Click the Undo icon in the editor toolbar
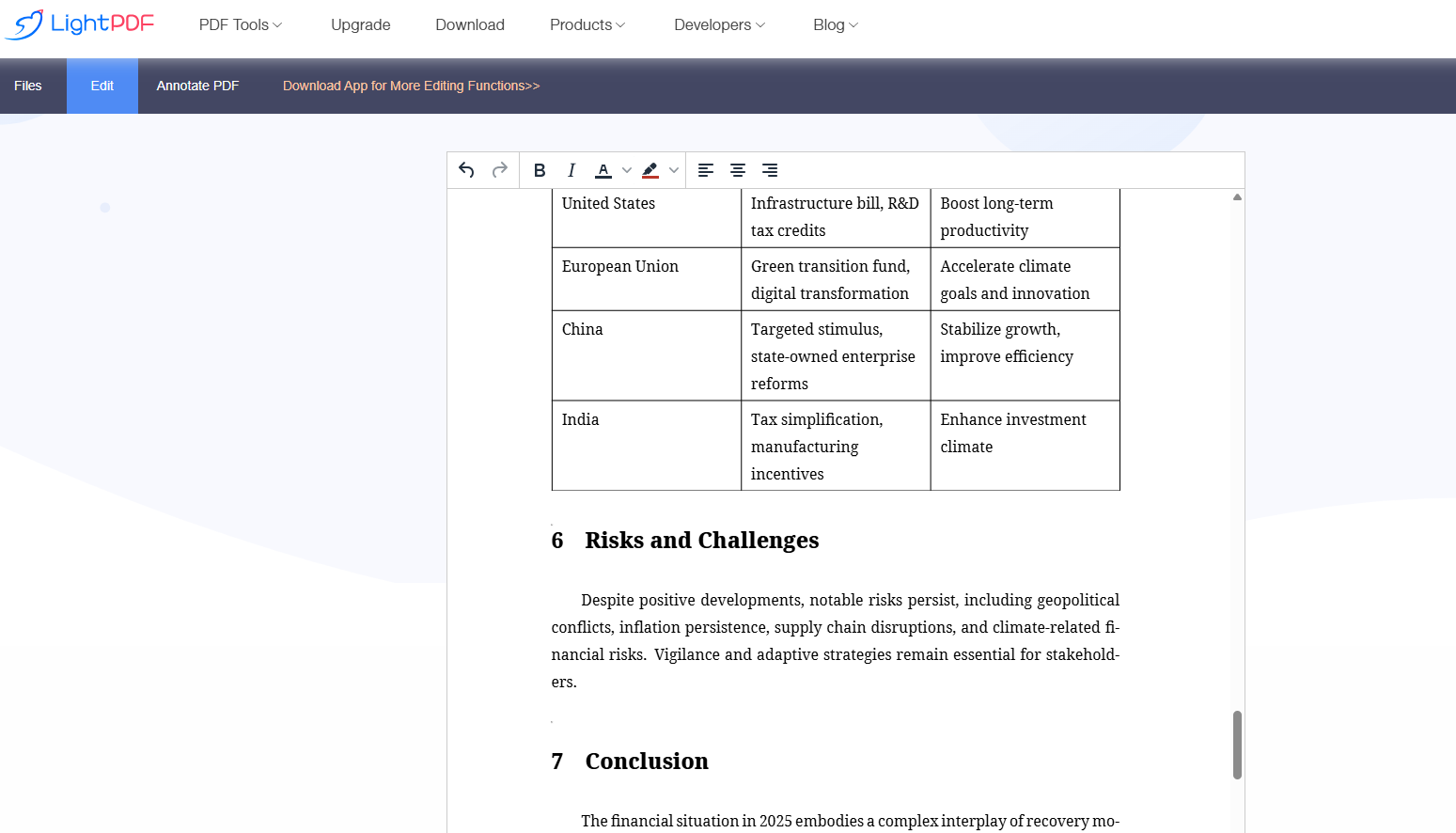This screenshot has width=1456, height=833. (465, 170)
